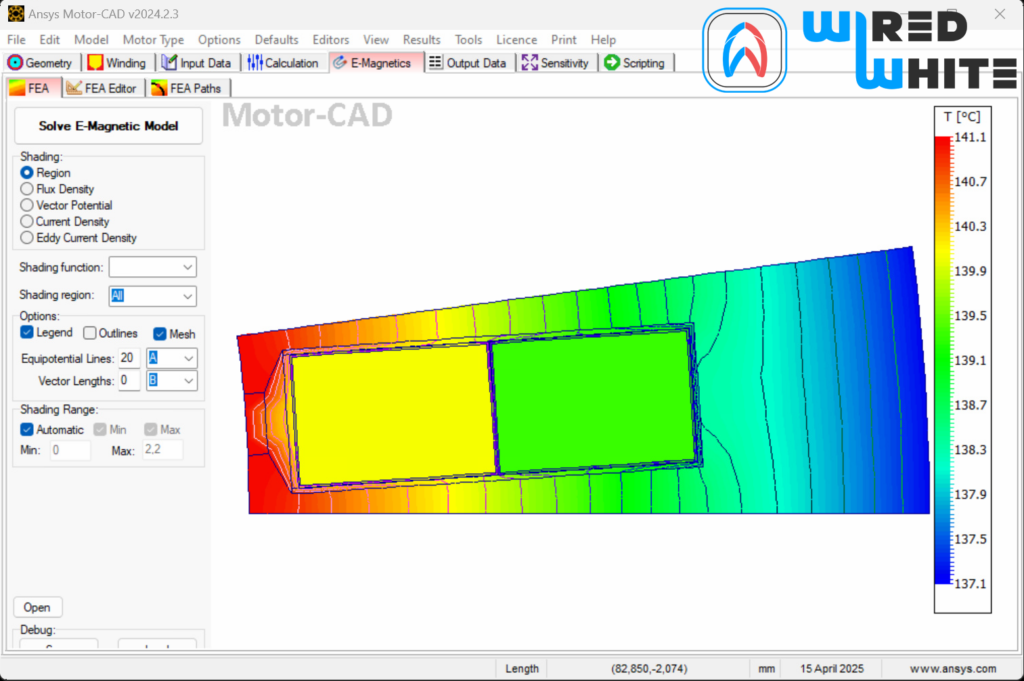This screenshot has height=681, width=1024.
Task: Open the Tools menu
Action: tap(468, 40)
